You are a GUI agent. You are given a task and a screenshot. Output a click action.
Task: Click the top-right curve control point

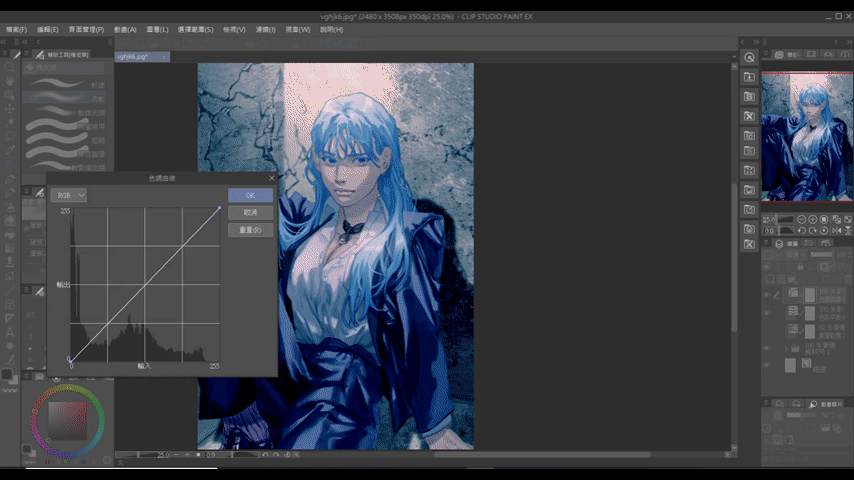point(219,208)
